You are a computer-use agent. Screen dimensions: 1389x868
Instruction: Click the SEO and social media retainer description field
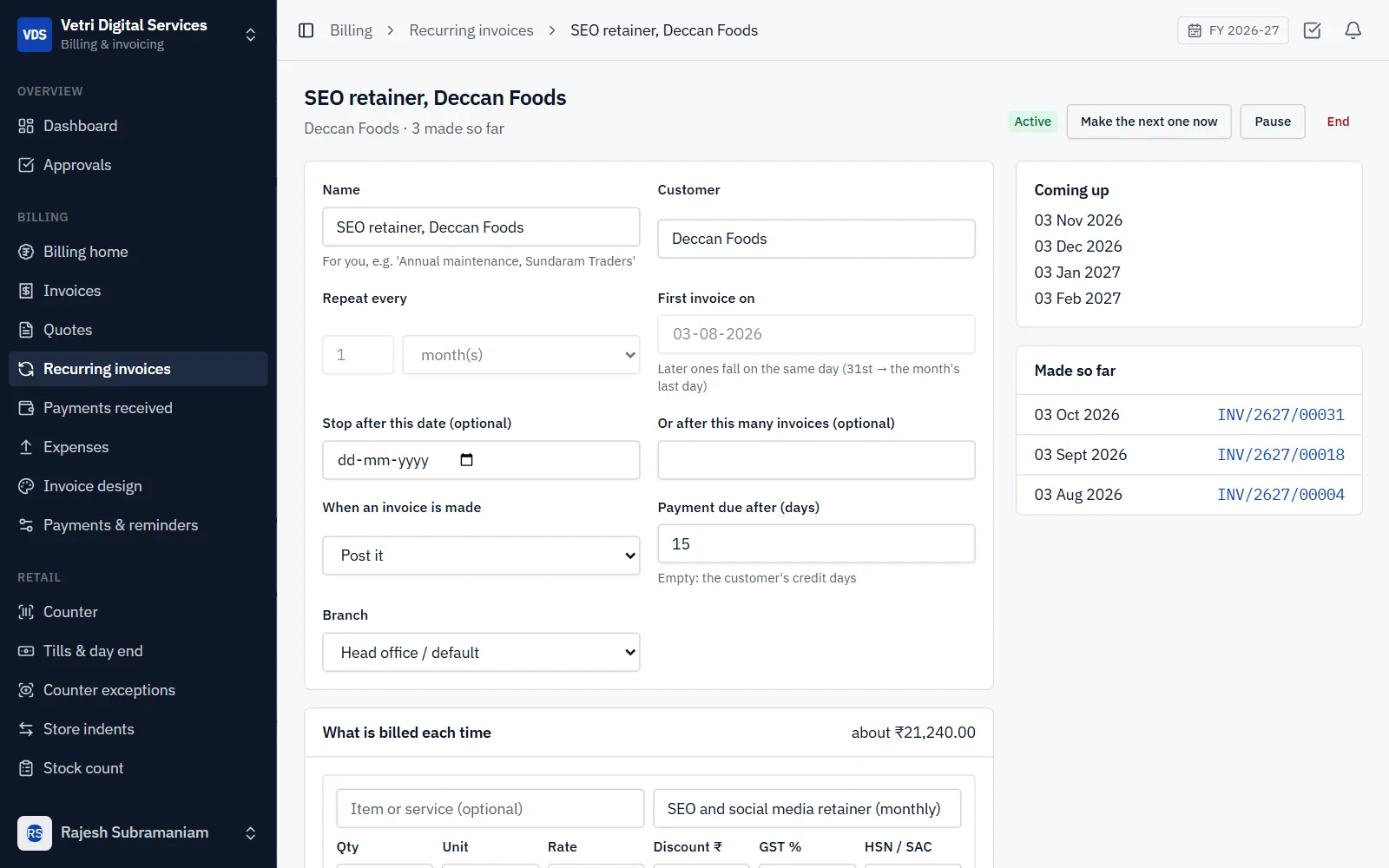807,809
